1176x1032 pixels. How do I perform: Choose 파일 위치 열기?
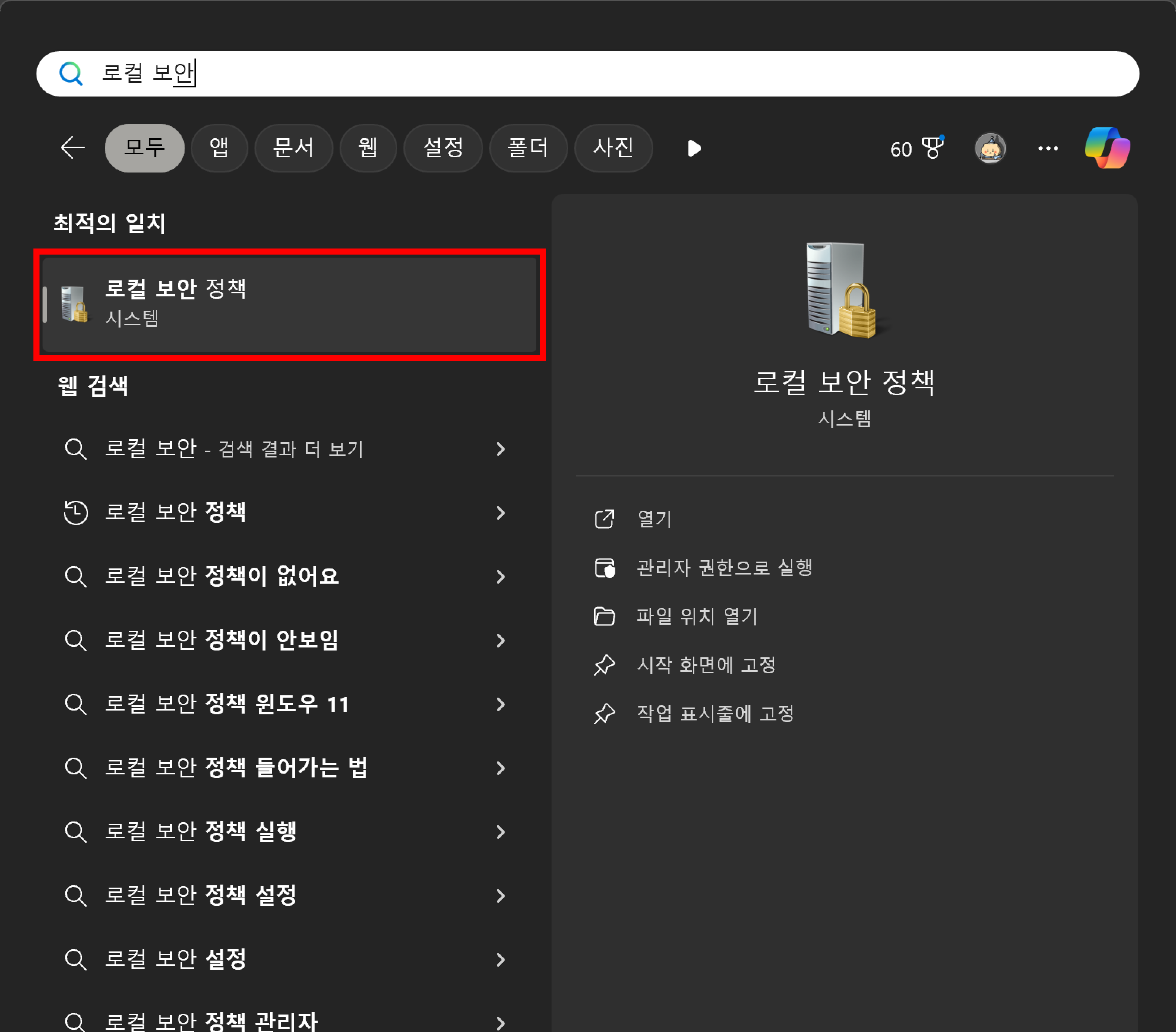(697, 616)
